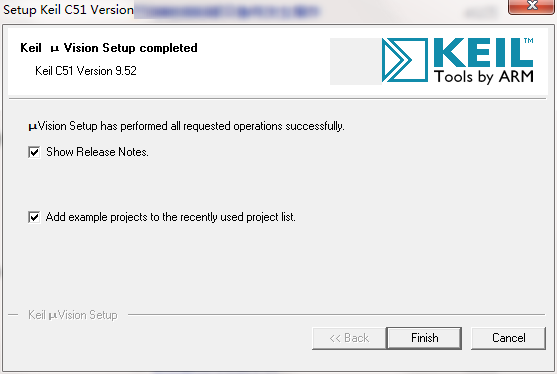This screenshot has height=374, width=557.
Task: Click the Keil µVision Setup completed heading
Action: point(109,48)
